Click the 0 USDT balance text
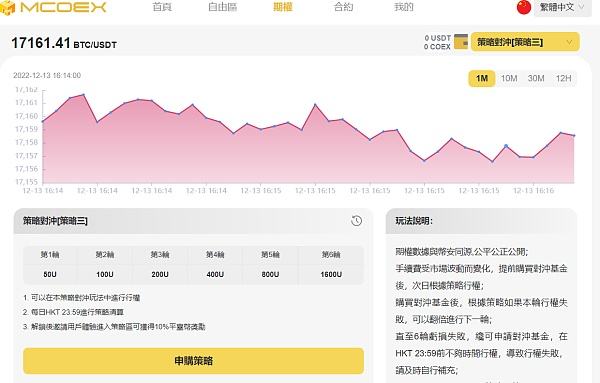This screenshot has width=600, height=383. coord(437,38)
